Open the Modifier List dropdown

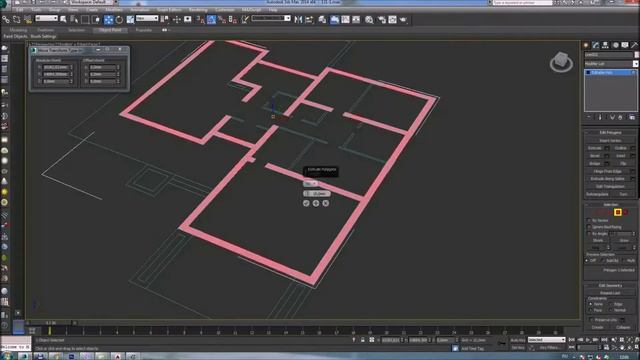611,64
